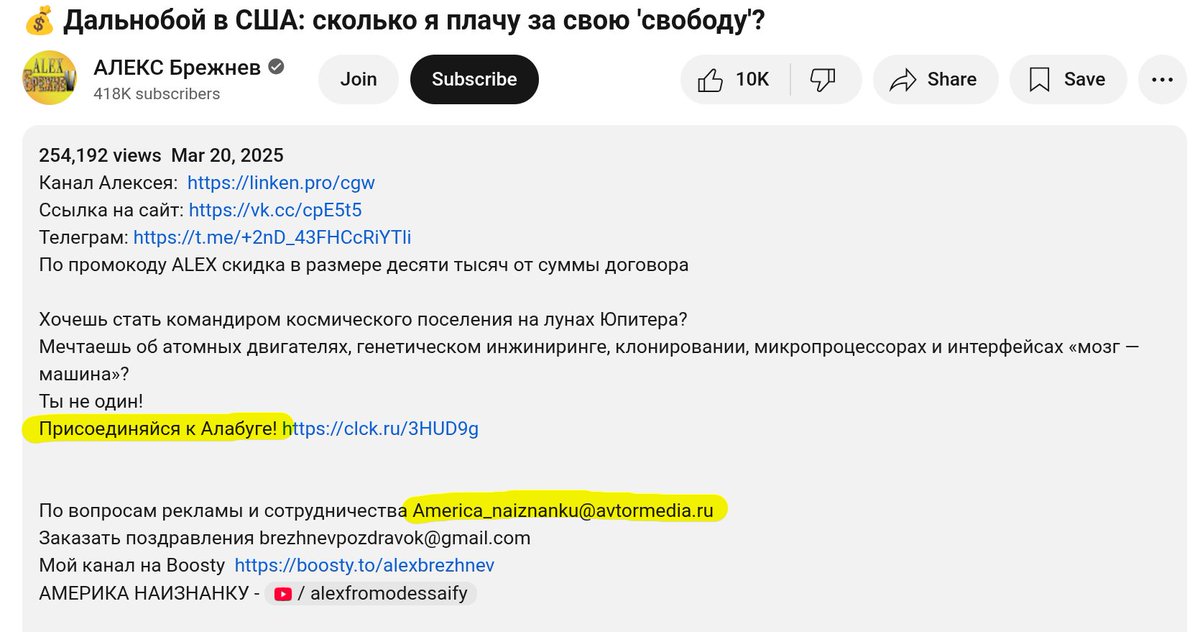
Task: Click the Mar 20, 2025 upload date
Action: coord(227,155)
